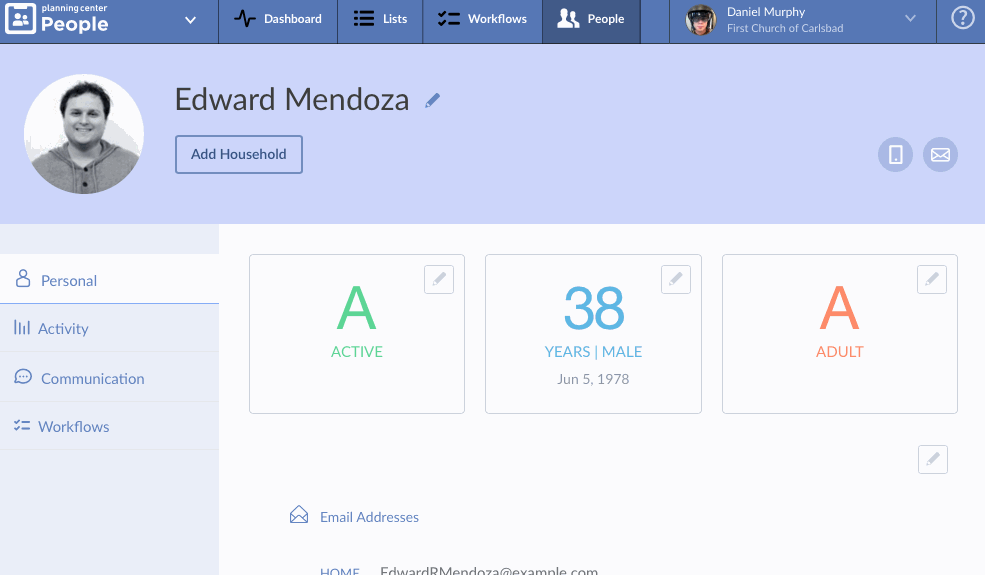
Task: Select Personal in the sidebar
Action: [x=68, y=281]
